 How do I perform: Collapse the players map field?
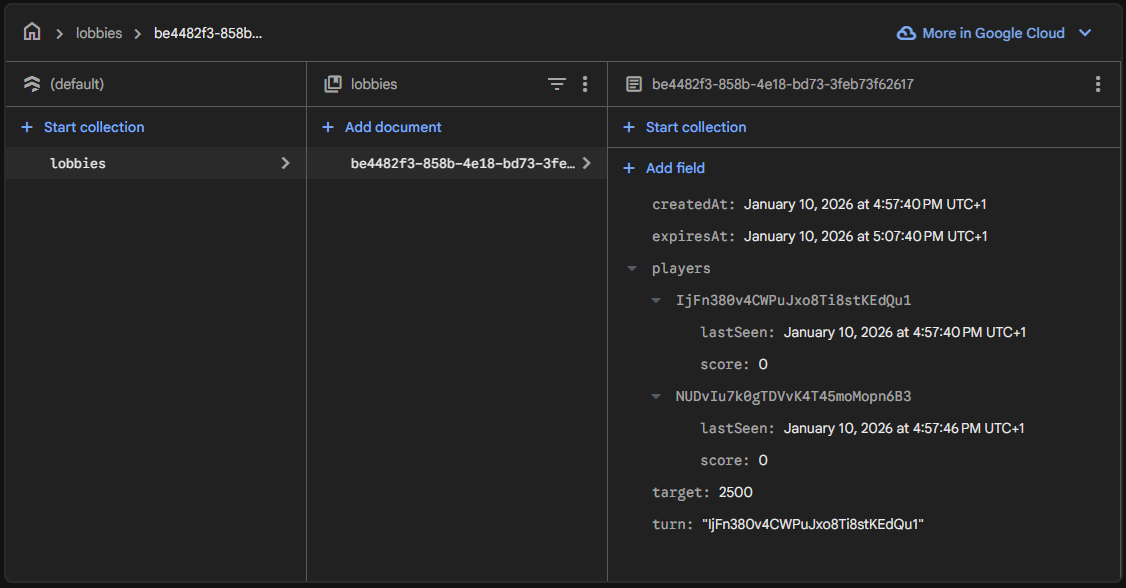pyautogui.click(x=632, y=268)
